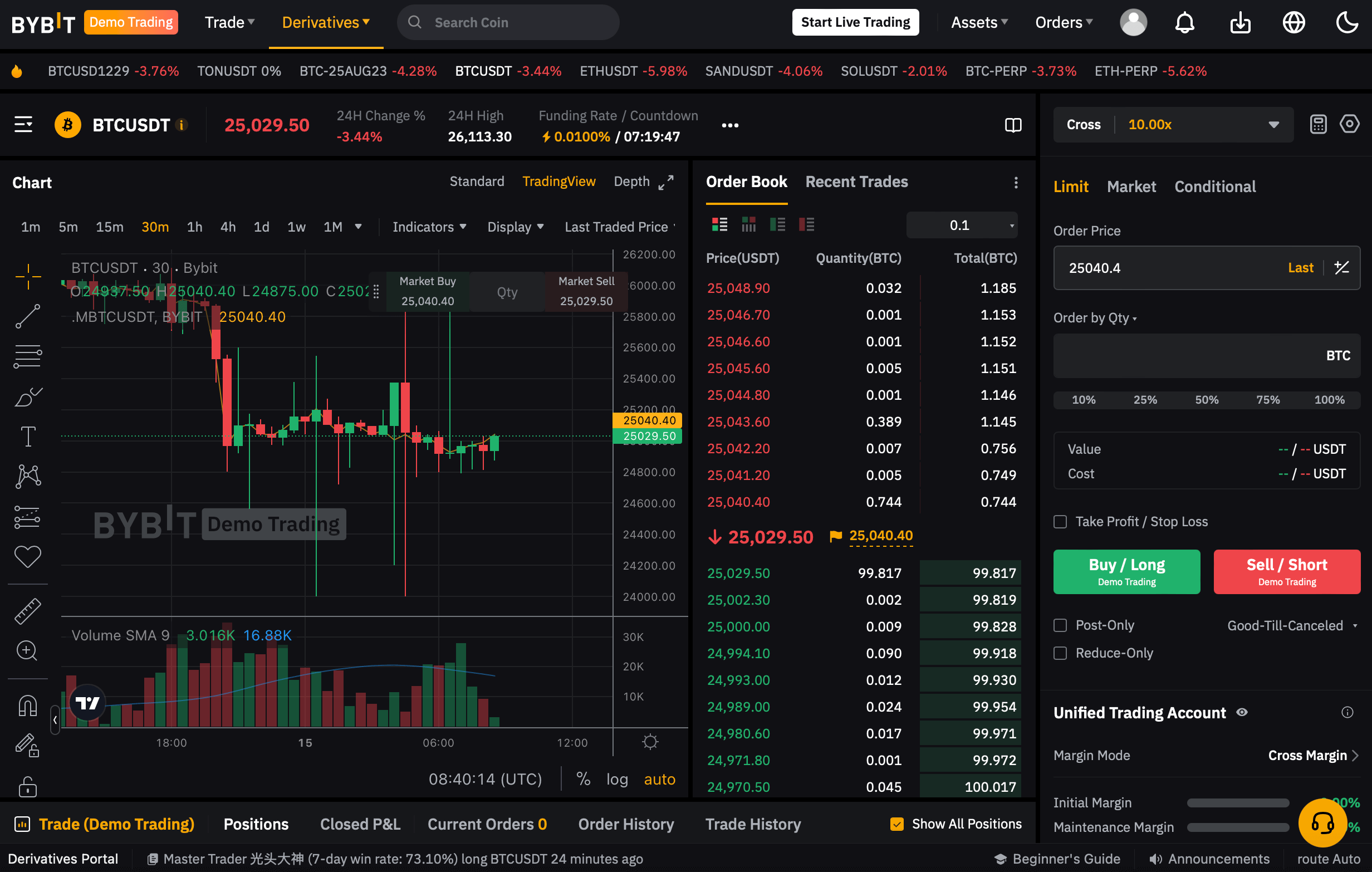Image resolution: width=1372 pixels, height=872 pixels.
Task: Switch to the Market order tab
Action: click(1132, 187)
